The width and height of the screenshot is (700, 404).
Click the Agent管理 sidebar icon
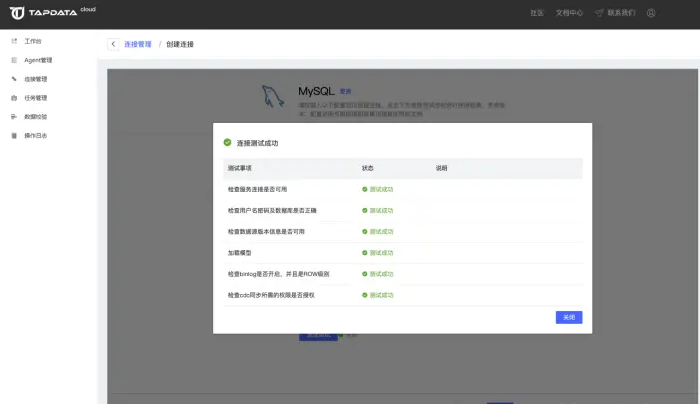pos(13,60)
